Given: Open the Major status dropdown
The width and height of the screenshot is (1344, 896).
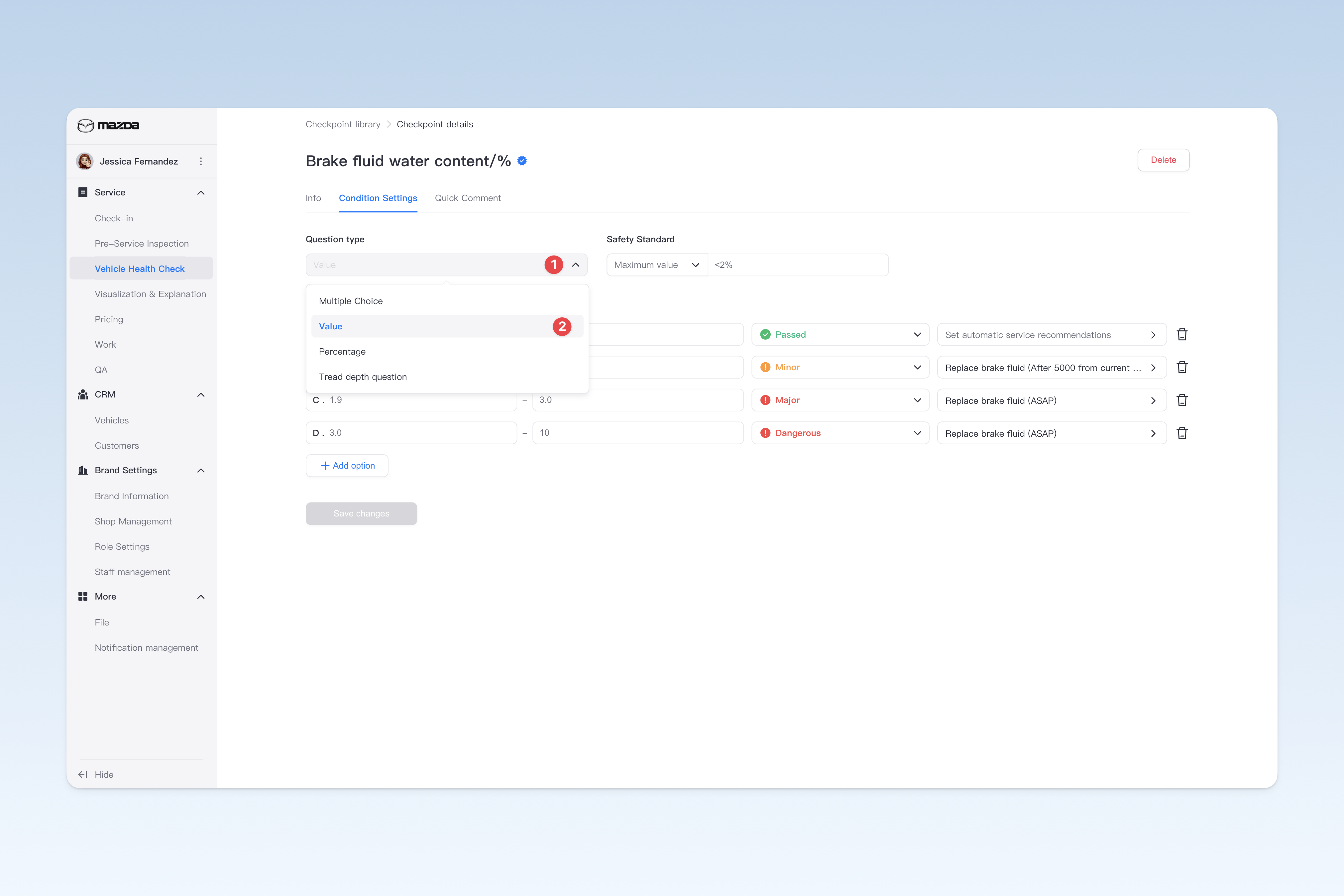Looking at the screenshot, I should click(x=840, y=400).
